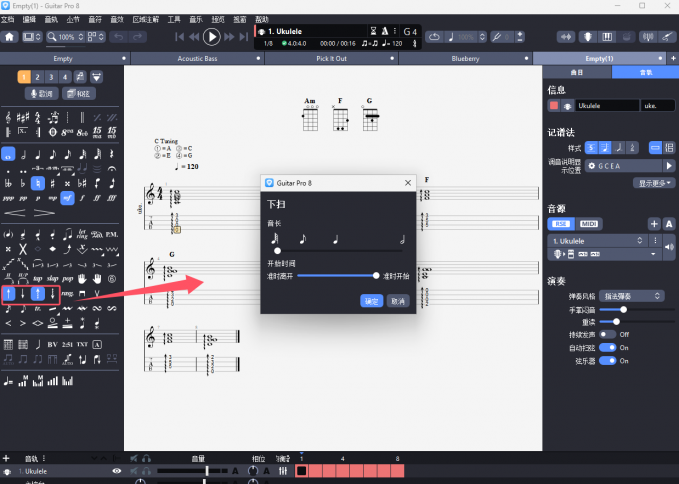Toggle the sustain (持续发声) switch off/on
Image resolution: width=679 pixels, height=484 pixels.
click(606, 334)
